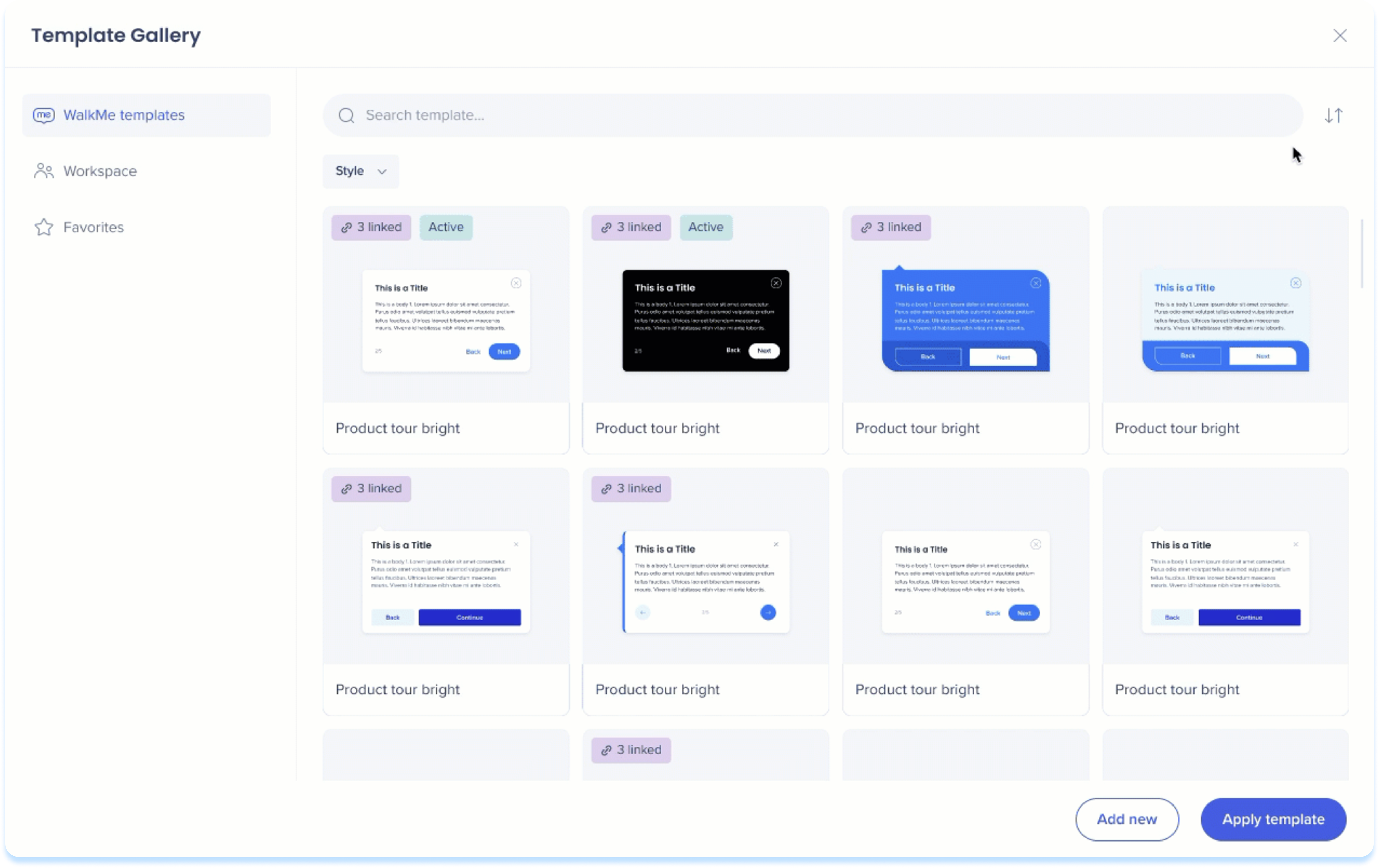This screenshot has height=868, width=1379.
Task: Click the gallery's vertical scrollbar
Action: point(1361,253)
